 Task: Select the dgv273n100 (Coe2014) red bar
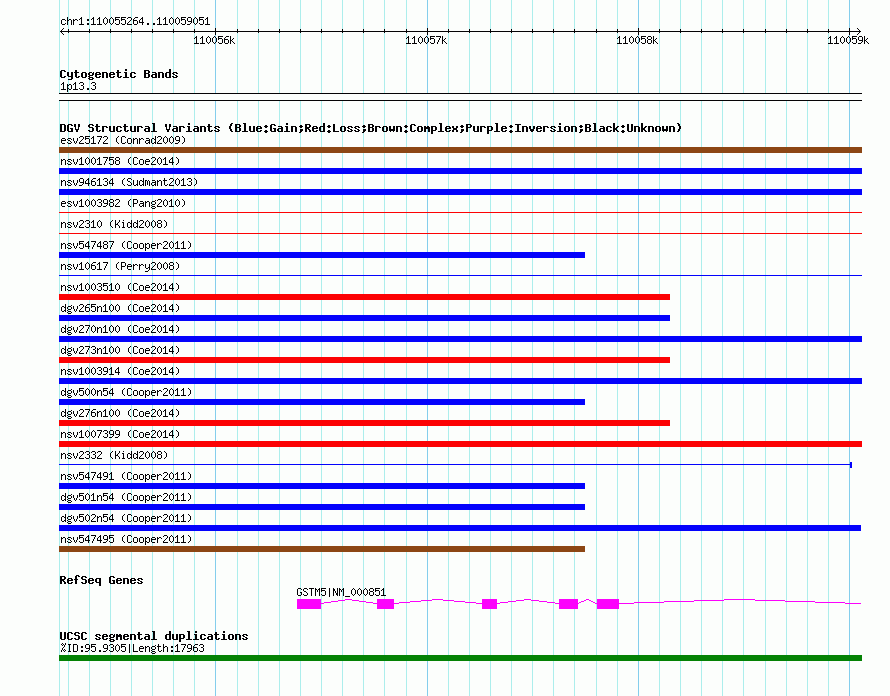point(364,360)
